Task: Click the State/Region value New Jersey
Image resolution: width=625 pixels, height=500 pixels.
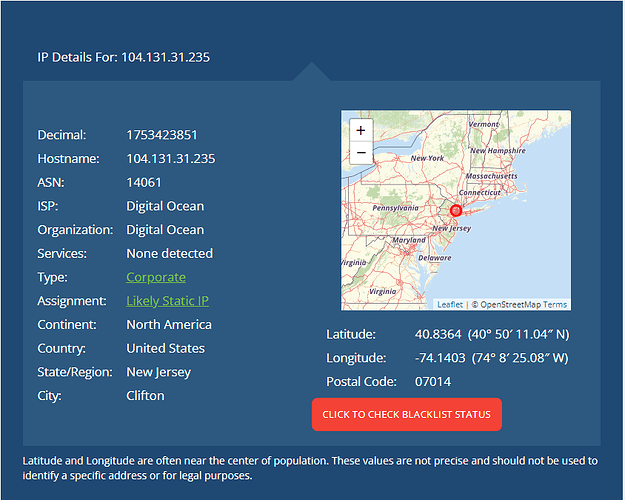Action: tap(159, 372)
